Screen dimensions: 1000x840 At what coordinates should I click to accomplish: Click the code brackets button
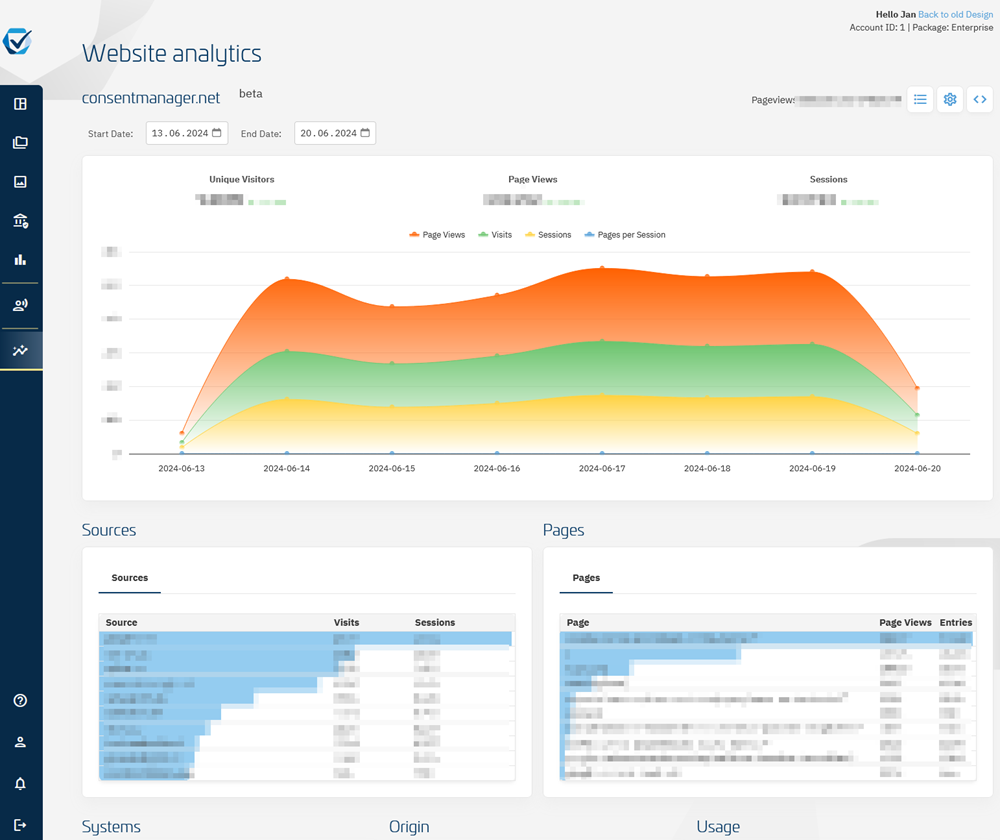point(980,99)
